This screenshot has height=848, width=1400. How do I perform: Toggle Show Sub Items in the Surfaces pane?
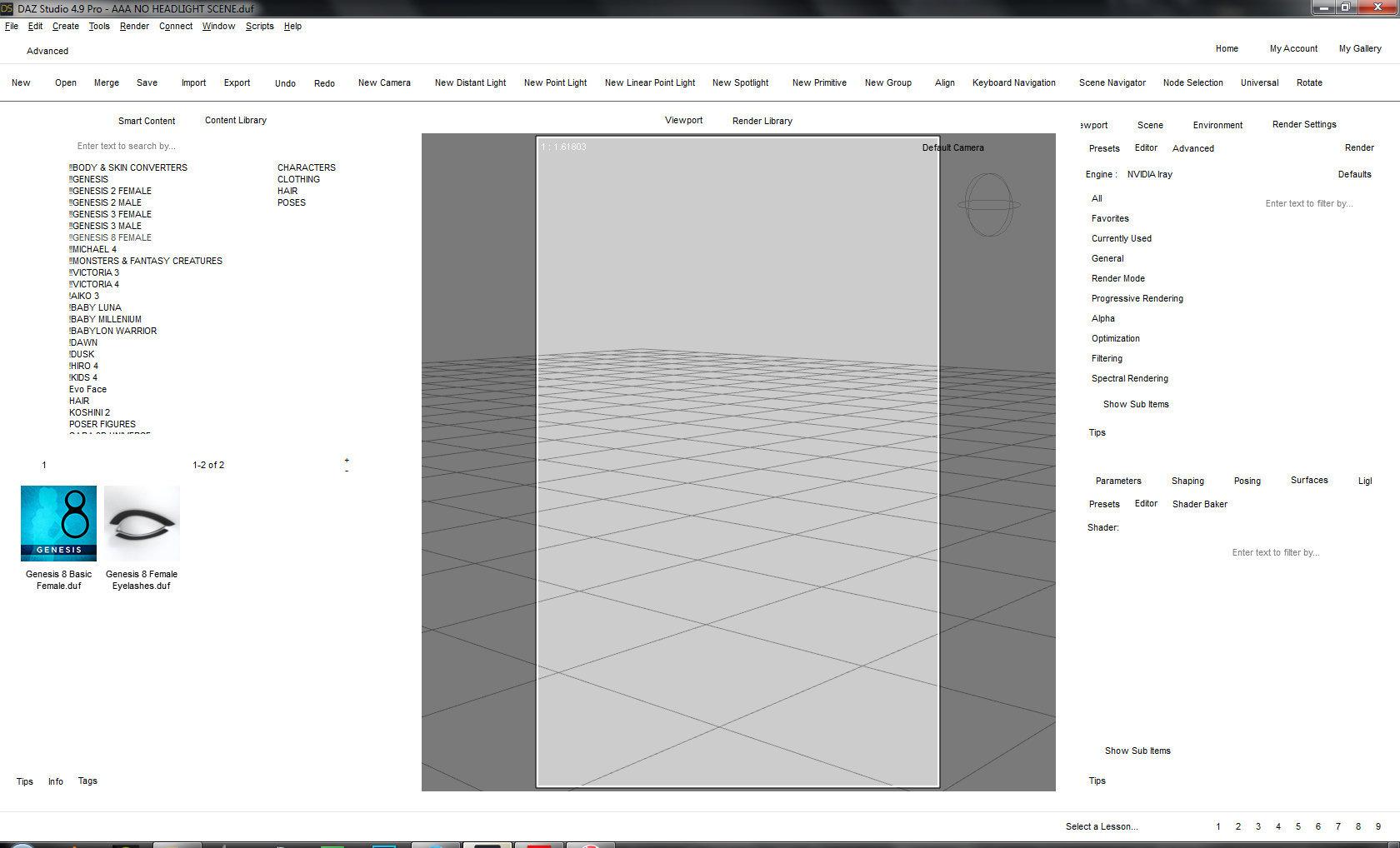click(1137, 751)
